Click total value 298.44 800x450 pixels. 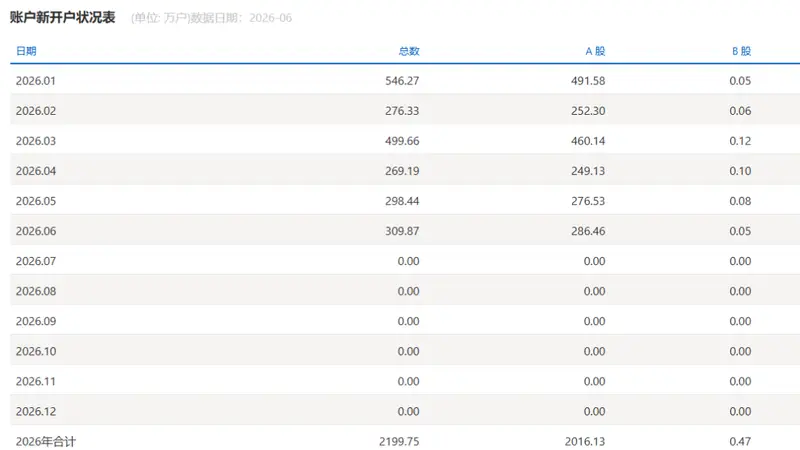tap(402, 201)
